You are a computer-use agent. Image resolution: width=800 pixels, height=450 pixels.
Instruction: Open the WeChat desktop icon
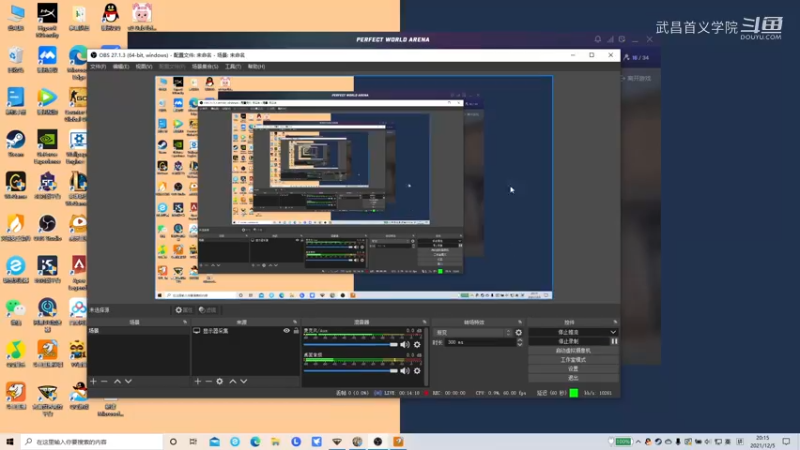(x=16, y=311)
